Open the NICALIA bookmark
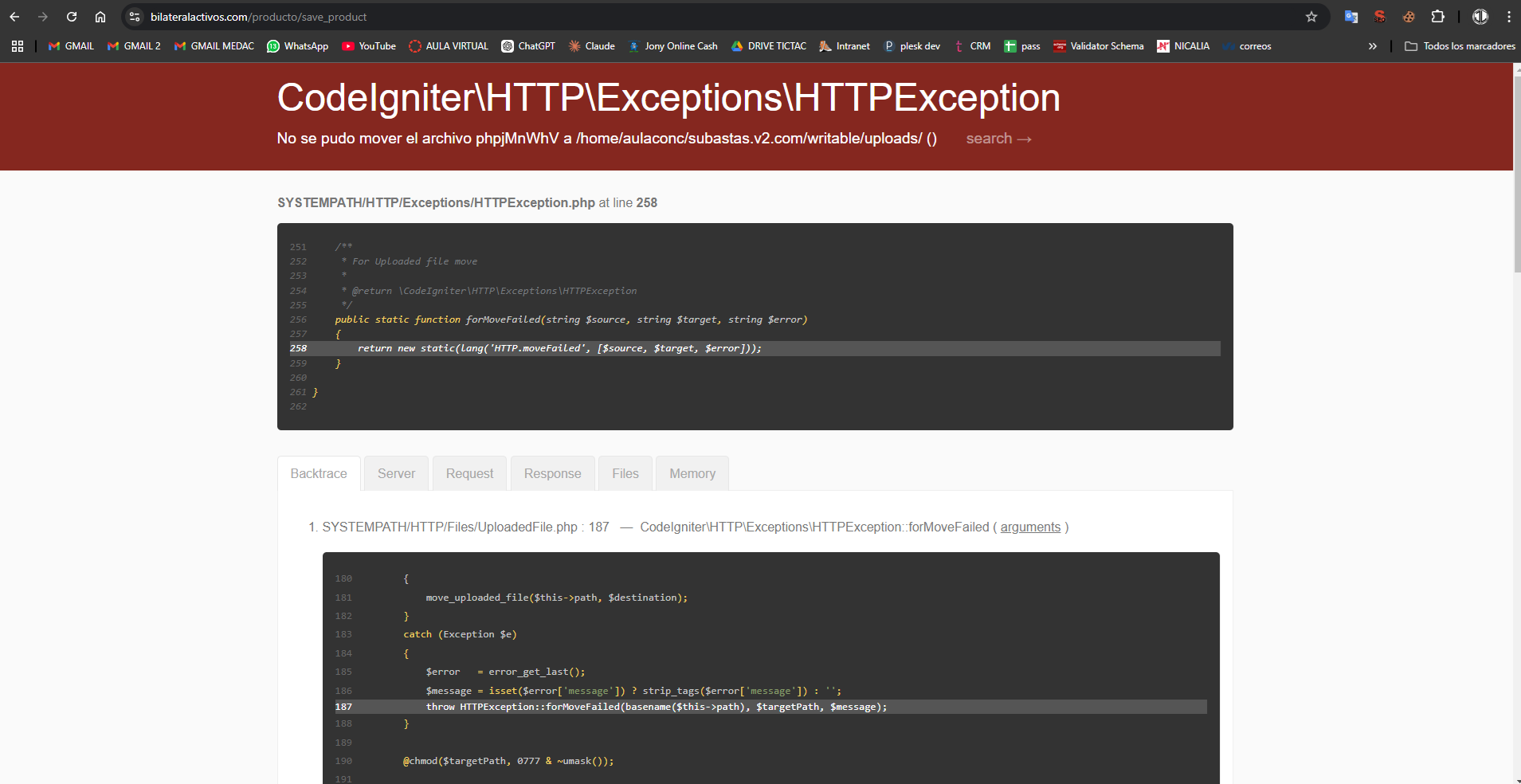 [1183, 46]
